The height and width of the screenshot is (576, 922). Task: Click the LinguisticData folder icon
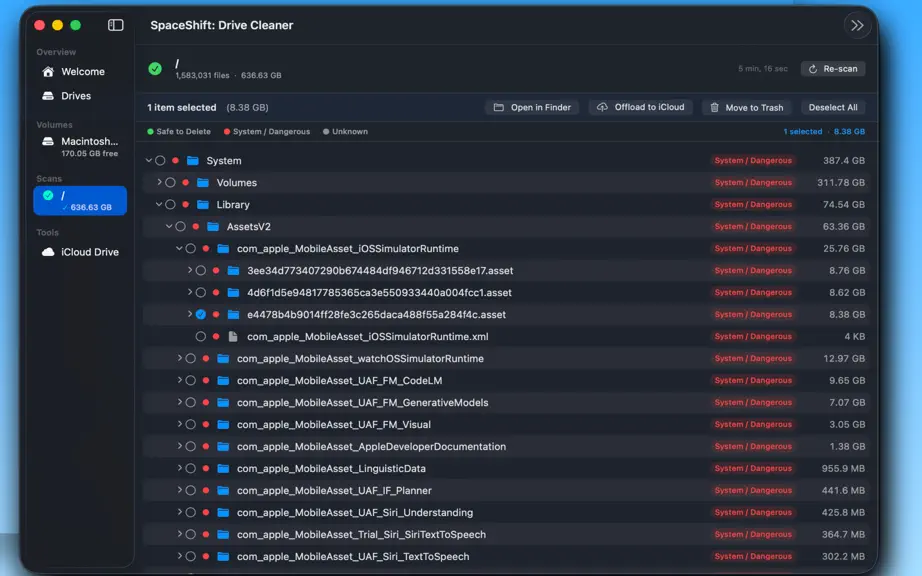[223, 468]
